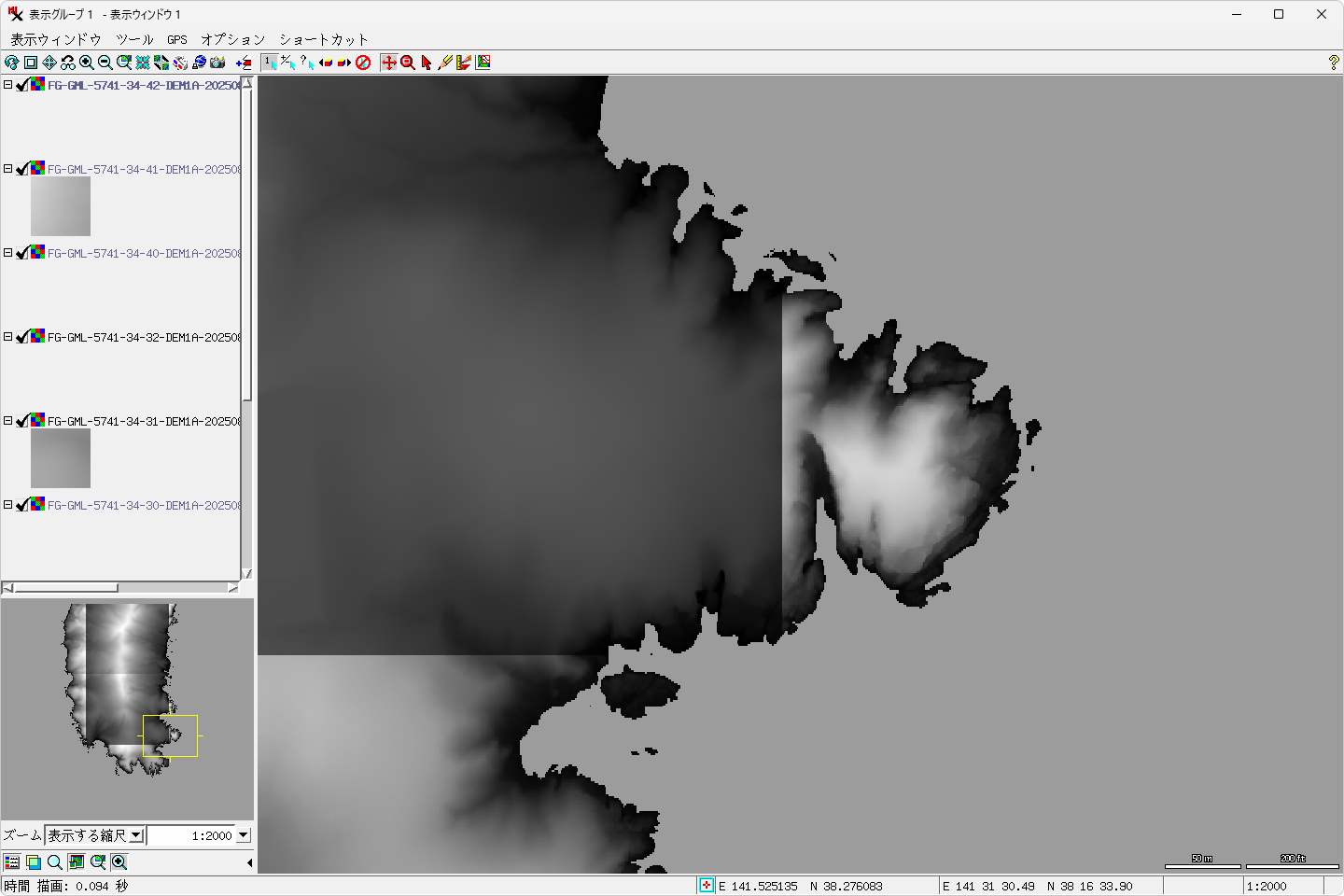This screenshot has height=896, width=1344.
Task: Select the pan (four-arrow move) tool
Action: point(49,63)
